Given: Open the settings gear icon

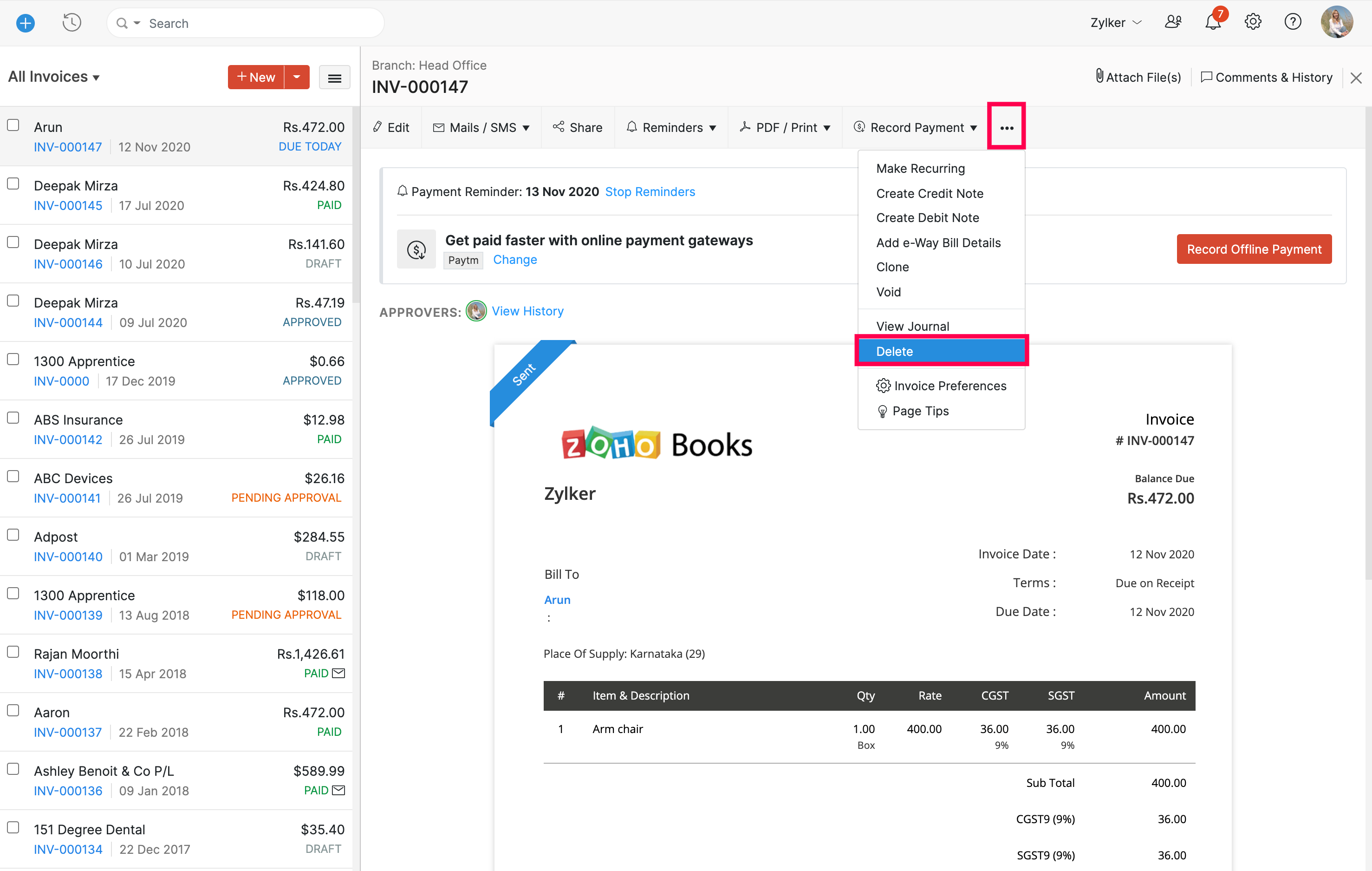Looking at the screenshot, I should pyautogui.click(x=1252, y=22).
